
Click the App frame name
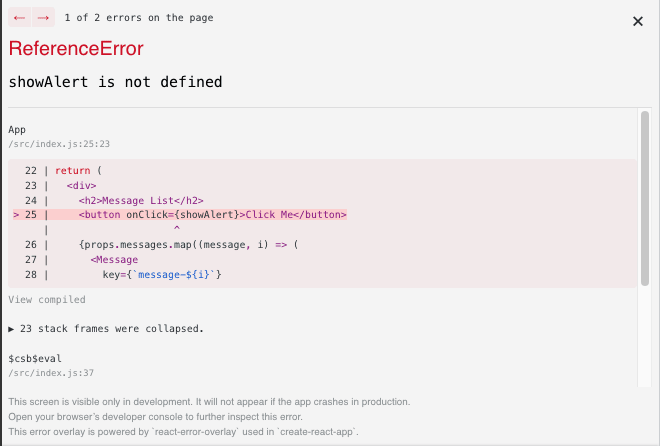click(x=17, y=130)
